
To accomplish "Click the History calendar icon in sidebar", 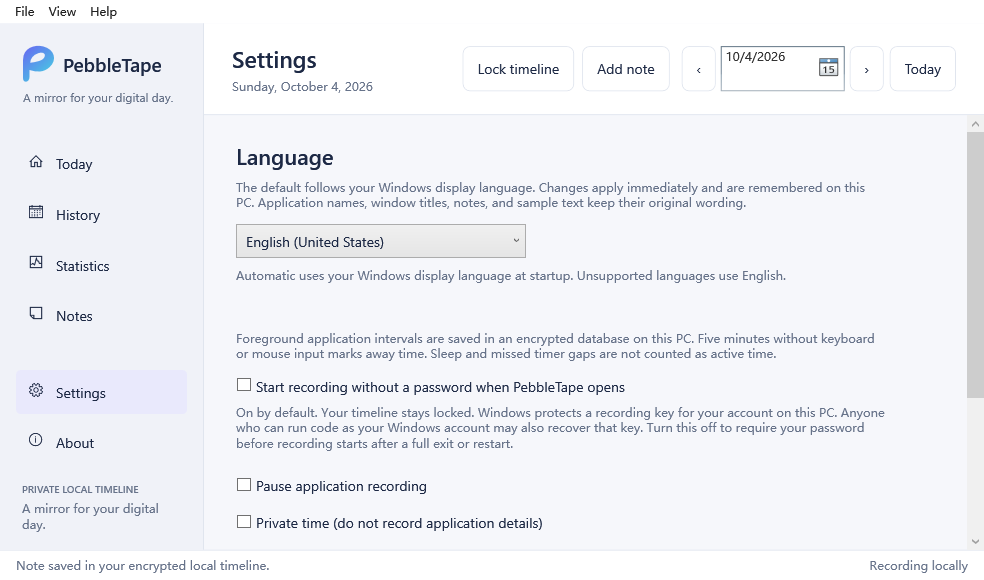I will tap(36, 212).
